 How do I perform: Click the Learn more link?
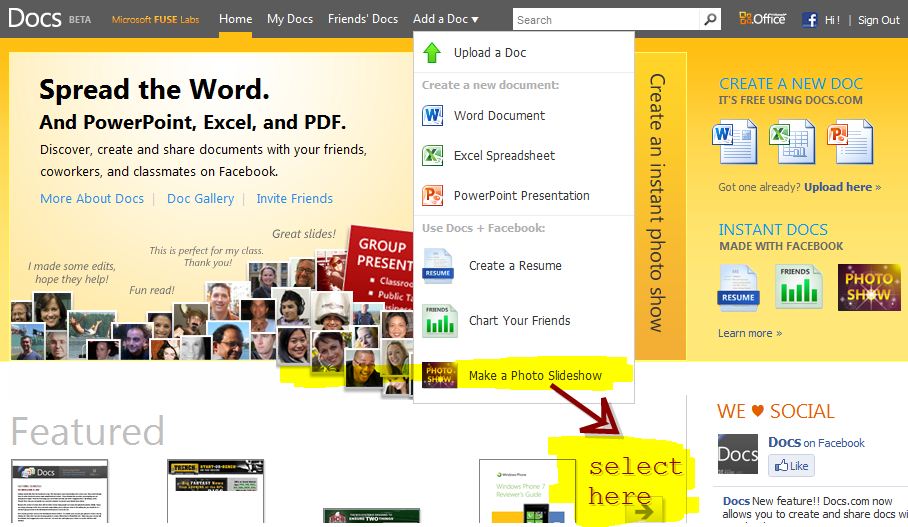pos(750,334)
